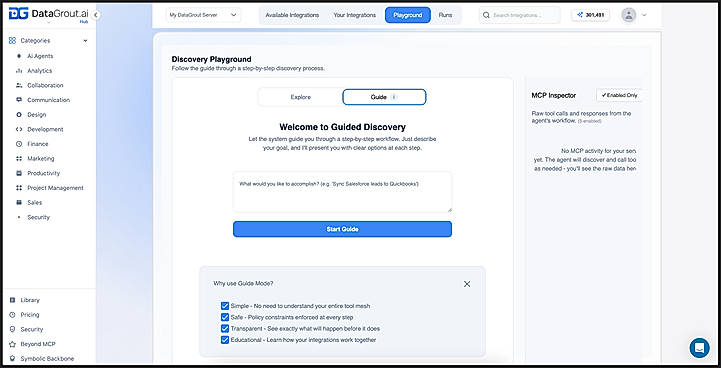Select the Analytics category

click(x=40, y=71)
